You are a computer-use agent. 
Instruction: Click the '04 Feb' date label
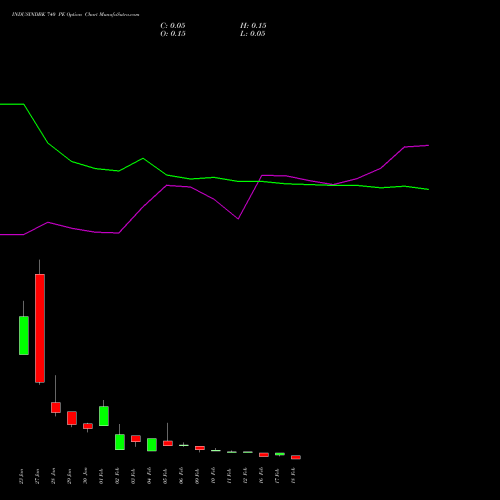pos(149,476)
